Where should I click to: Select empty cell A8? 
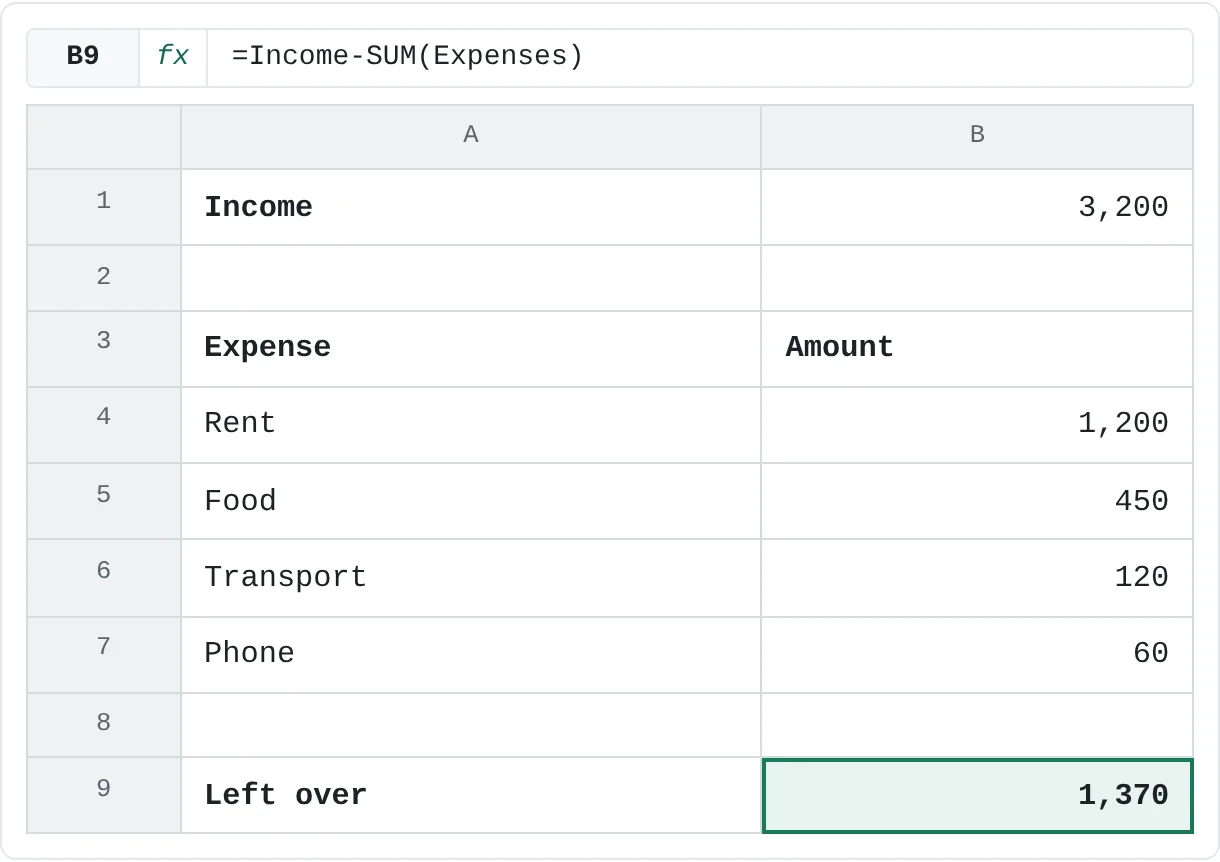click(471, 725)
